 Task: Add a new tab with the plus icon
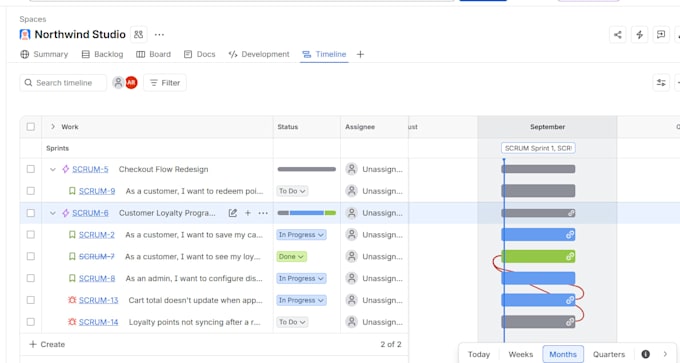click(x=360, y=54)
